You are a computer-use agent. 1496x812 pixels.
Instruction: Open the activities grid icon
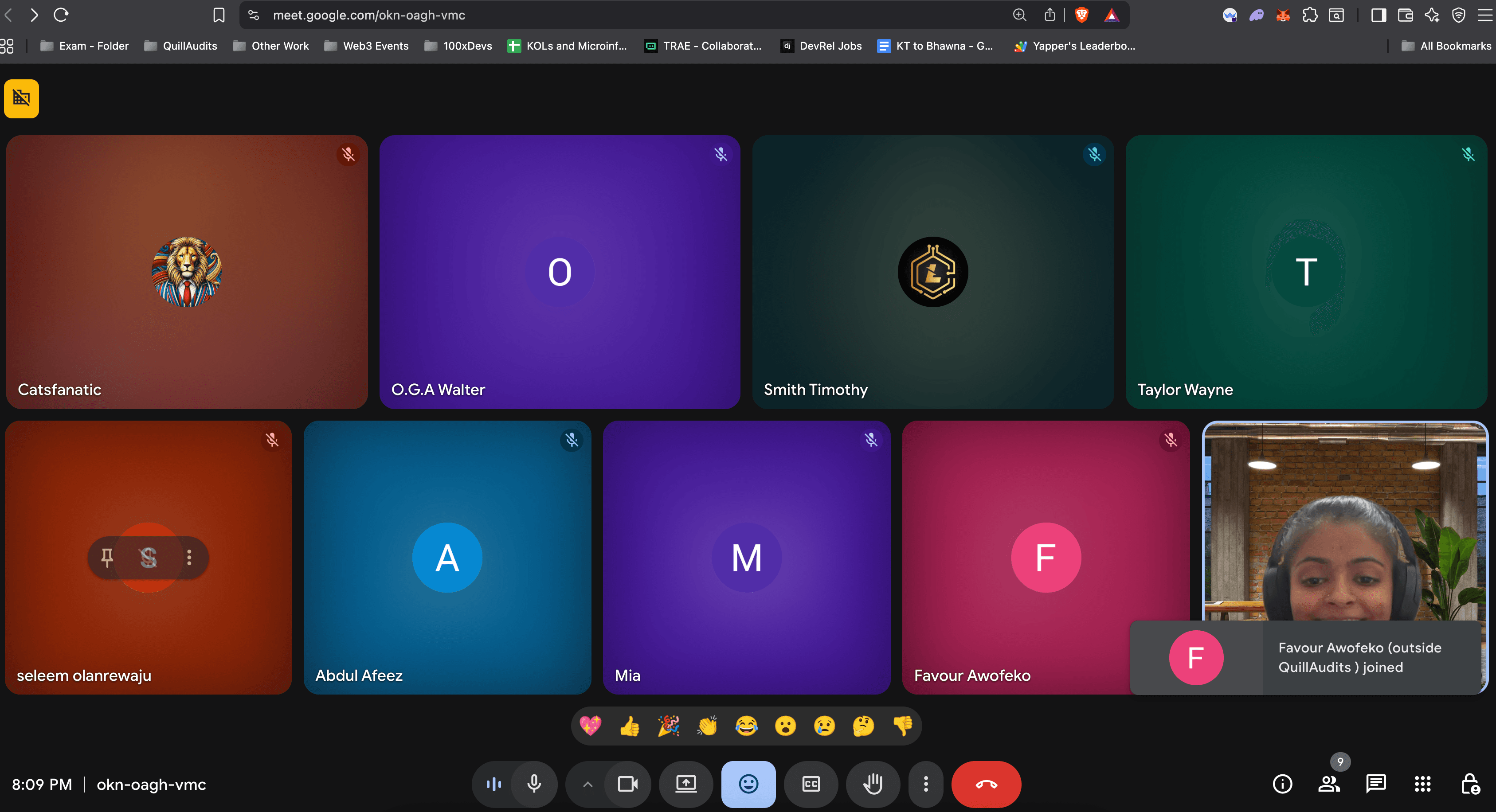[1422, 784]
